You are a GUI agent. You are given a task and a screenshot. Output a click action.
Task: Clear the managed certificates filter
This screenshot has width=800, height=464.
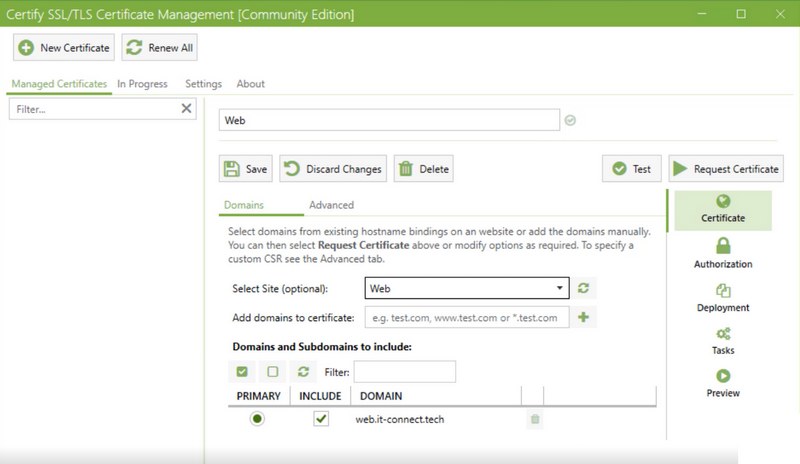click(x=186, y=109)
